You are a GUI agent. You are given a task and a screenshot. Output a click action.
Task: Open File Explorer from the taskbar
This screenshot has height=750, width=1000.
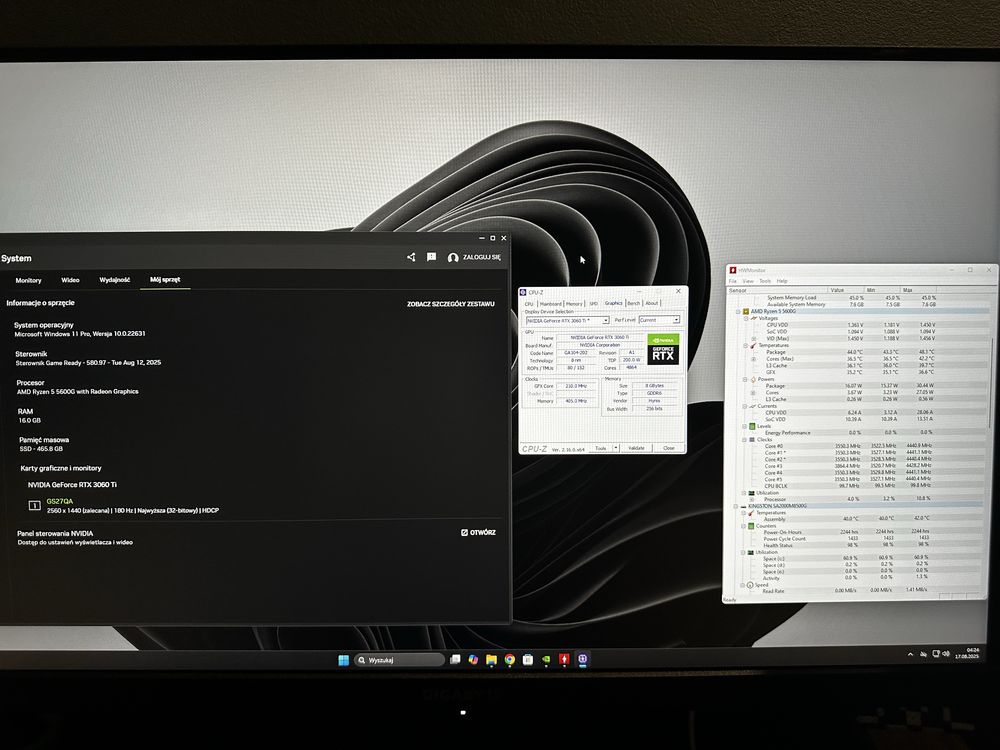point(491,659)
